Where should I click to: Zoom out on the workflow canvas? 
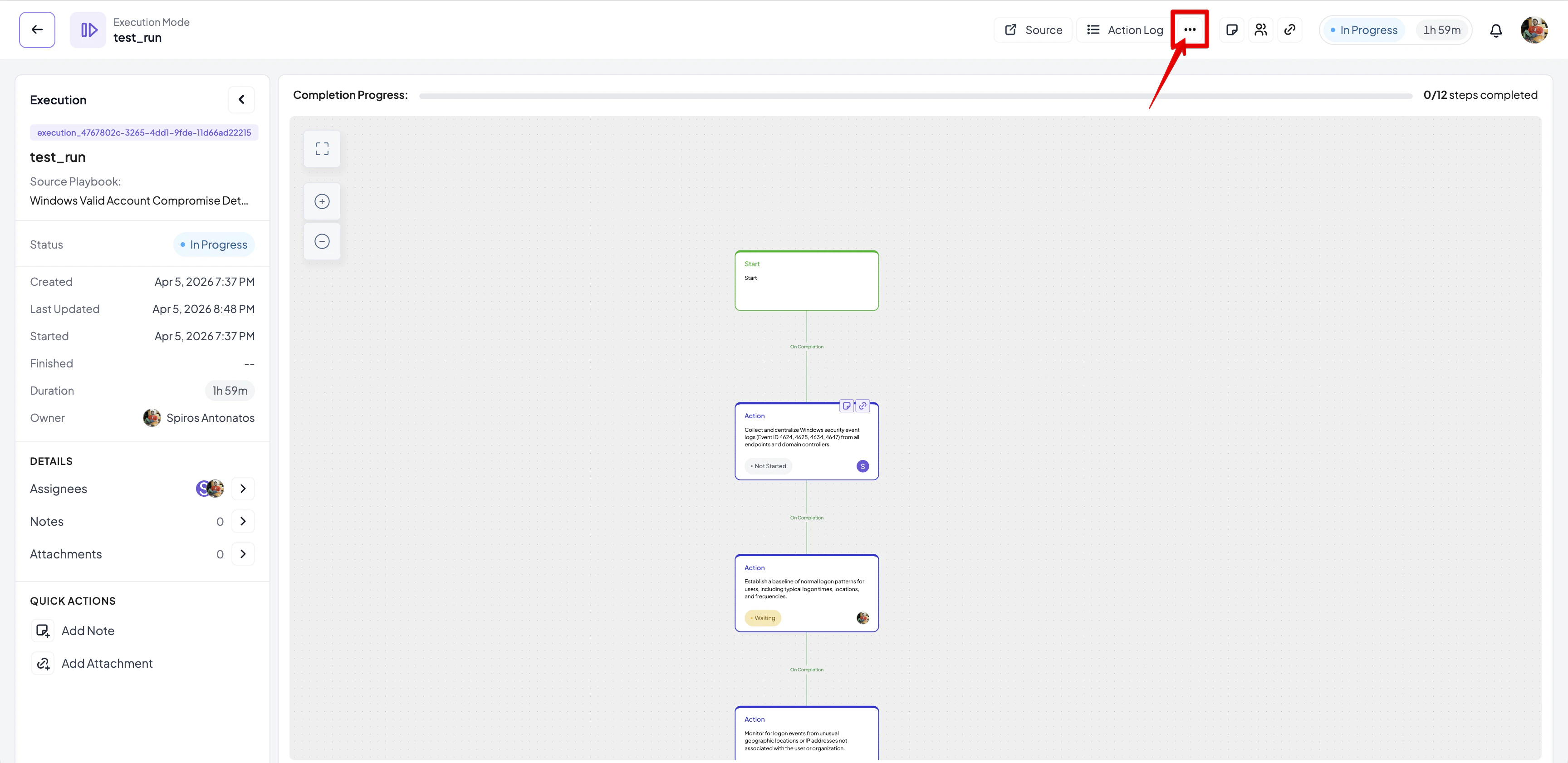tap(322, 241)
